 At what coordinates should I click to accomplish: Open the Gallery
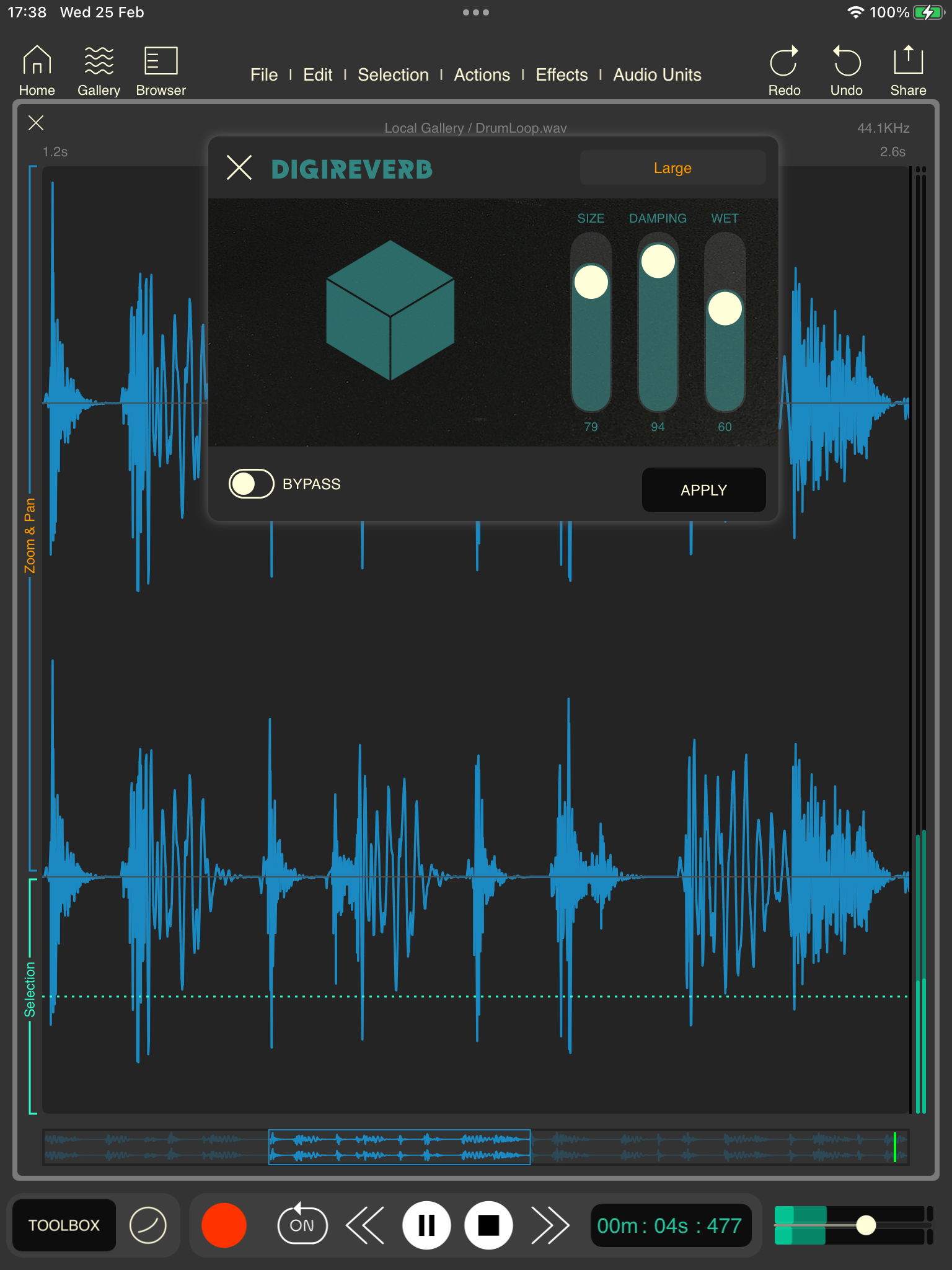point(99,71)
